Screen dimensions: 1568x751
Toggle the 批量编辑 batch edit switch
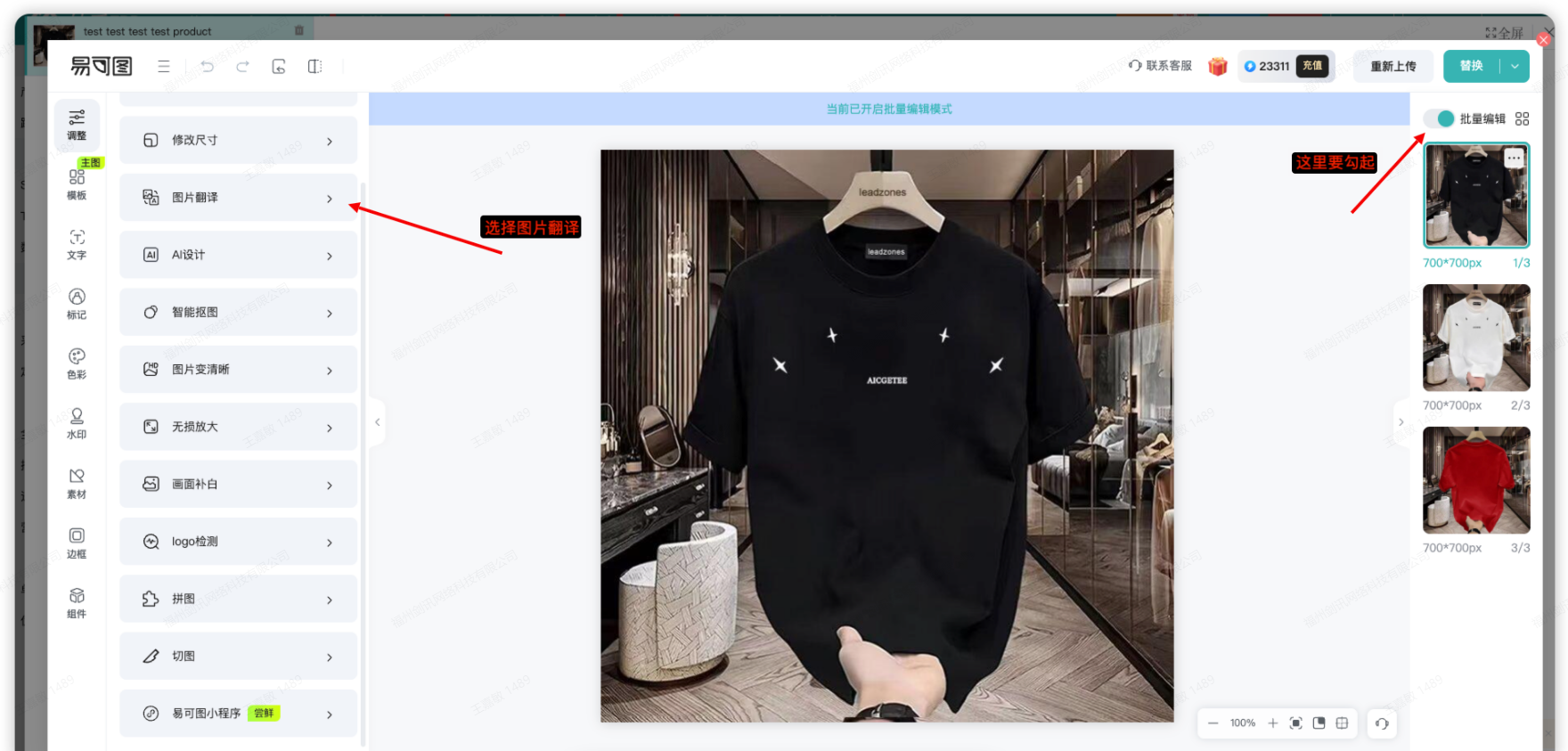click(1439, 118)
